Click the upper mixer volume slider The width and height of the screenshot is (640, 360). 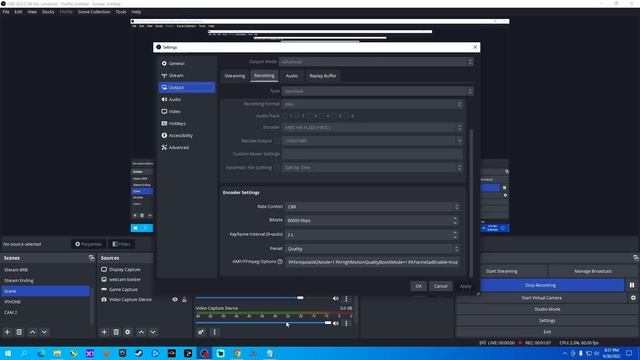pyautogui.click(x=264, y=298)
